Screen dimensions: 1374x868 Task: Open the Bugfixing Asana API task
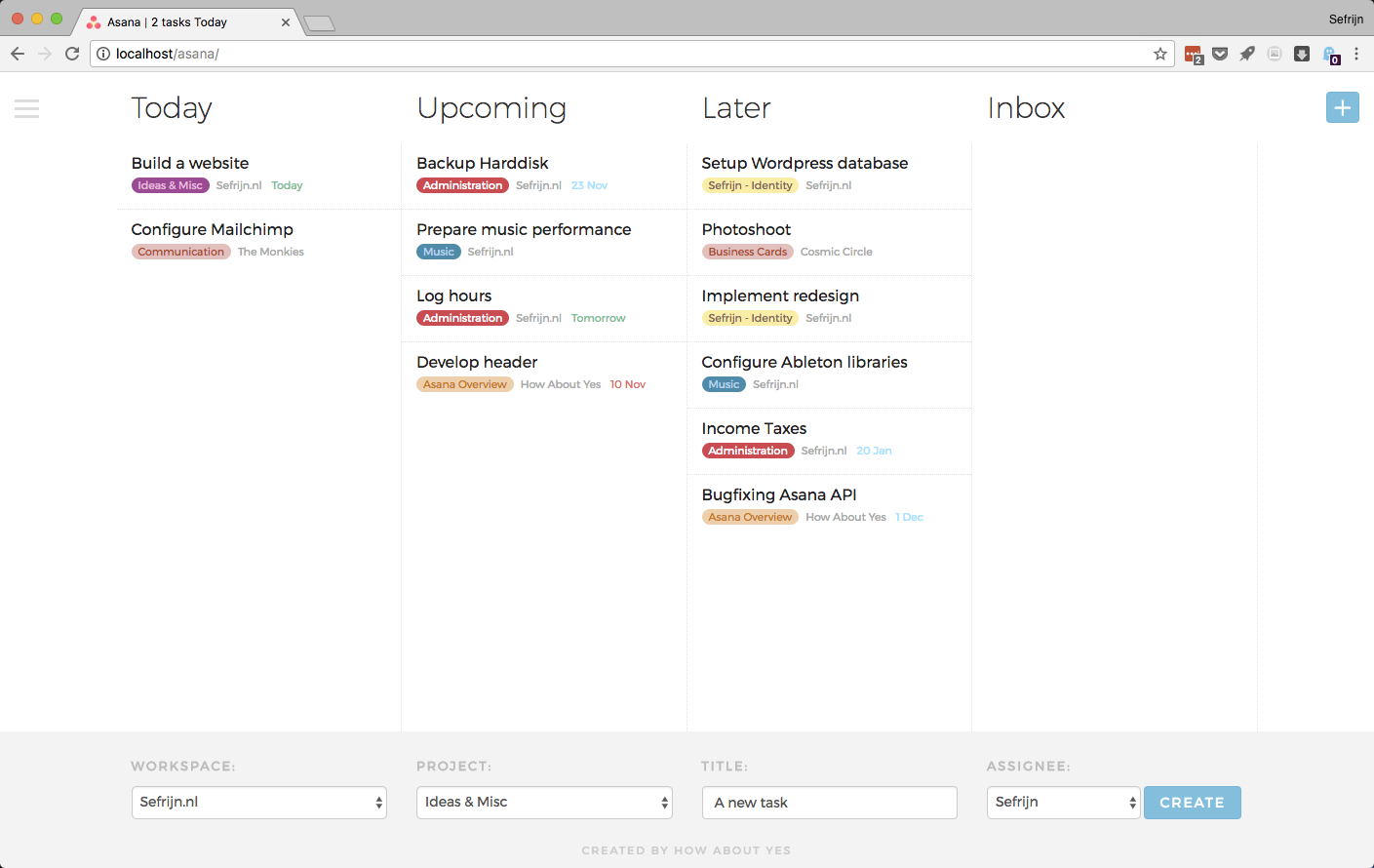[779, 494]
